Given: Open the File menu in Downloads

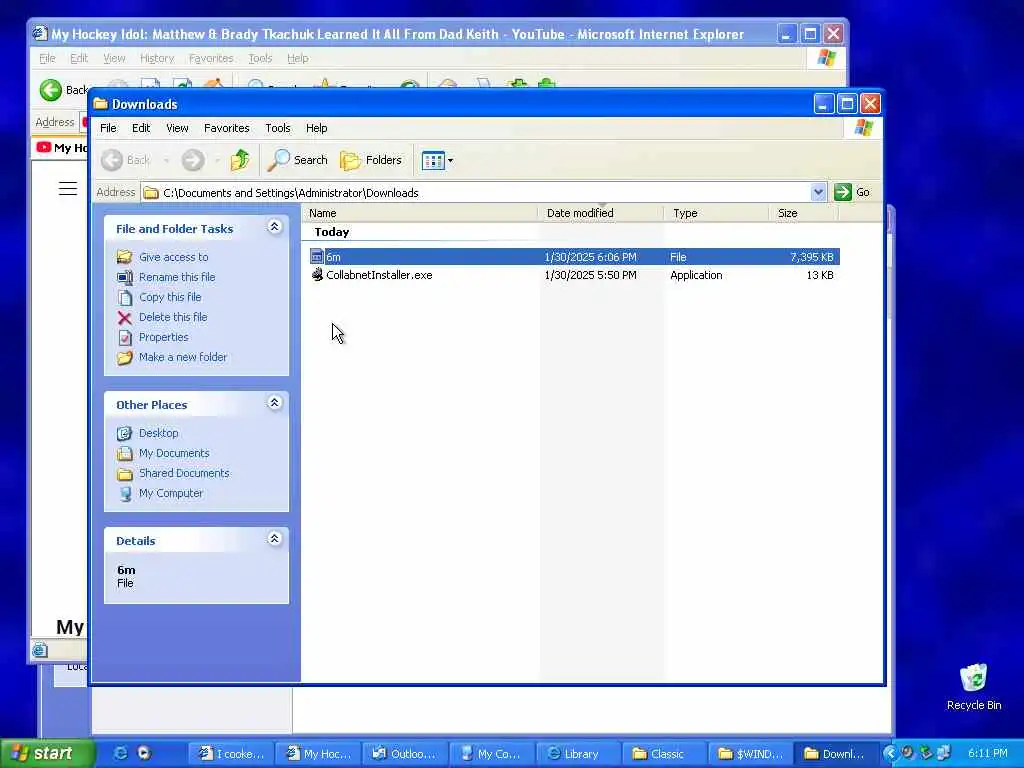Looking at the screenshot, I should click(108, 128).
